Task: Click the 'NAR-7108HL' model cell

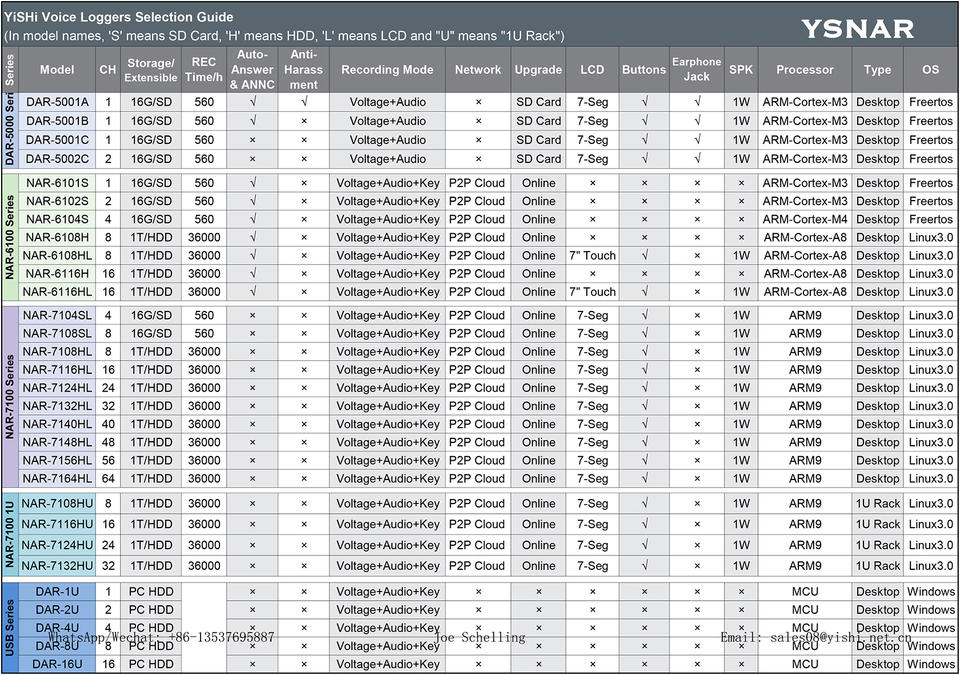Action: 57,352
